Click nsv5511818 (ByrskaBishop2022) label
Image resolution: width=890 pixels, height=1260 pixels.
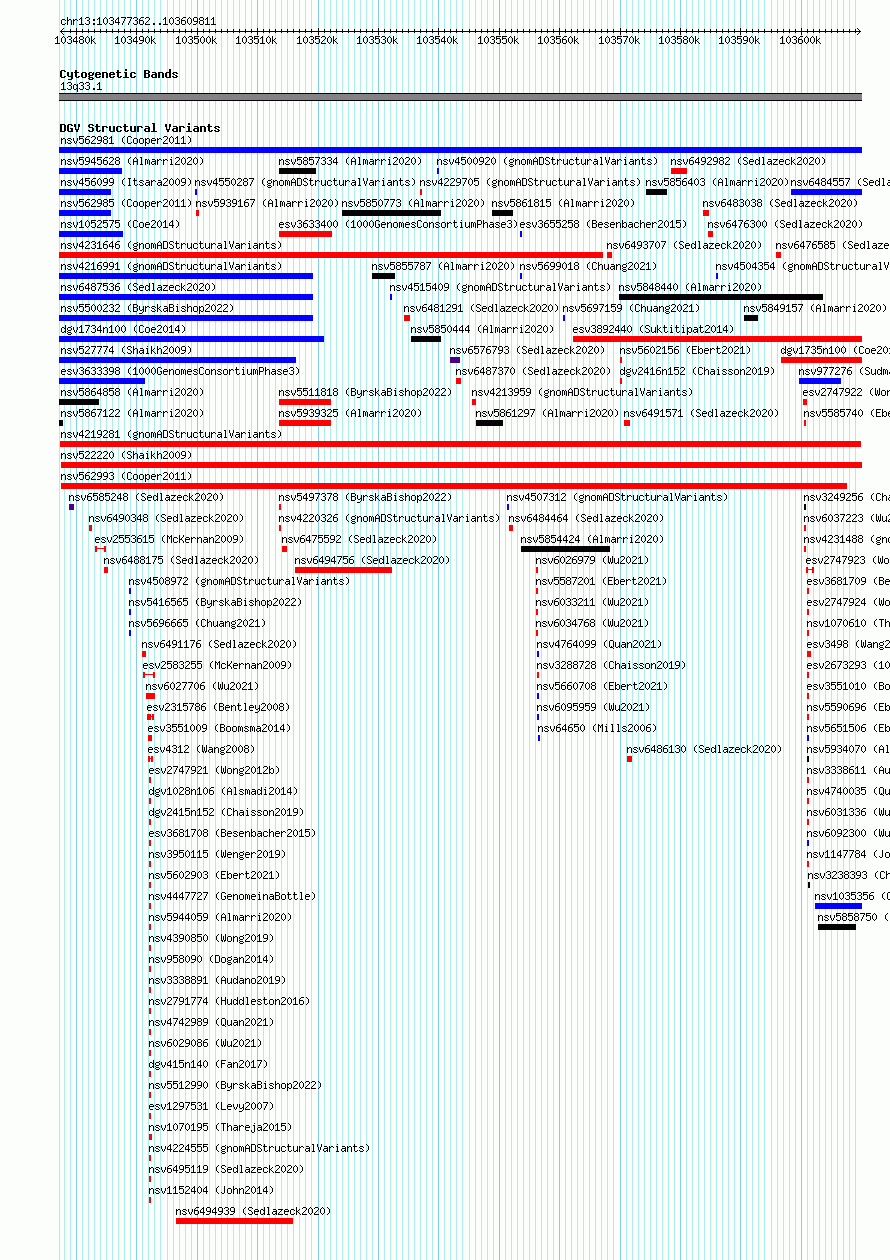pyautogui.click(x=366, y=392)
